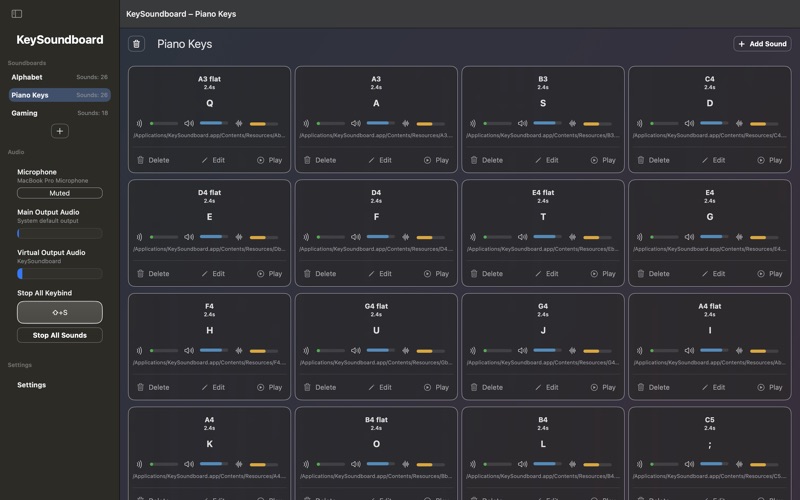Adjust the blue volume slider on A3 flat card
This screenshot has width=800, height=500.
click(214, 123)
